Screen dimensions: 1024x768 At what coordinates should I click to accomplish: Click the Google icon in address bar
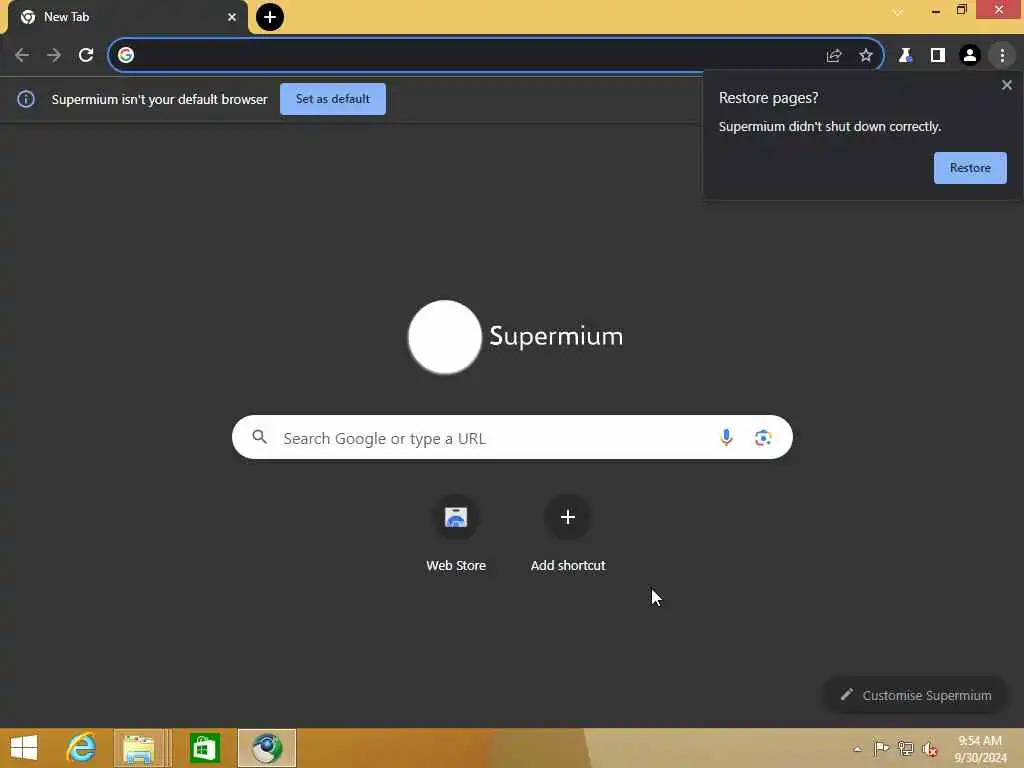pos(126,55)
